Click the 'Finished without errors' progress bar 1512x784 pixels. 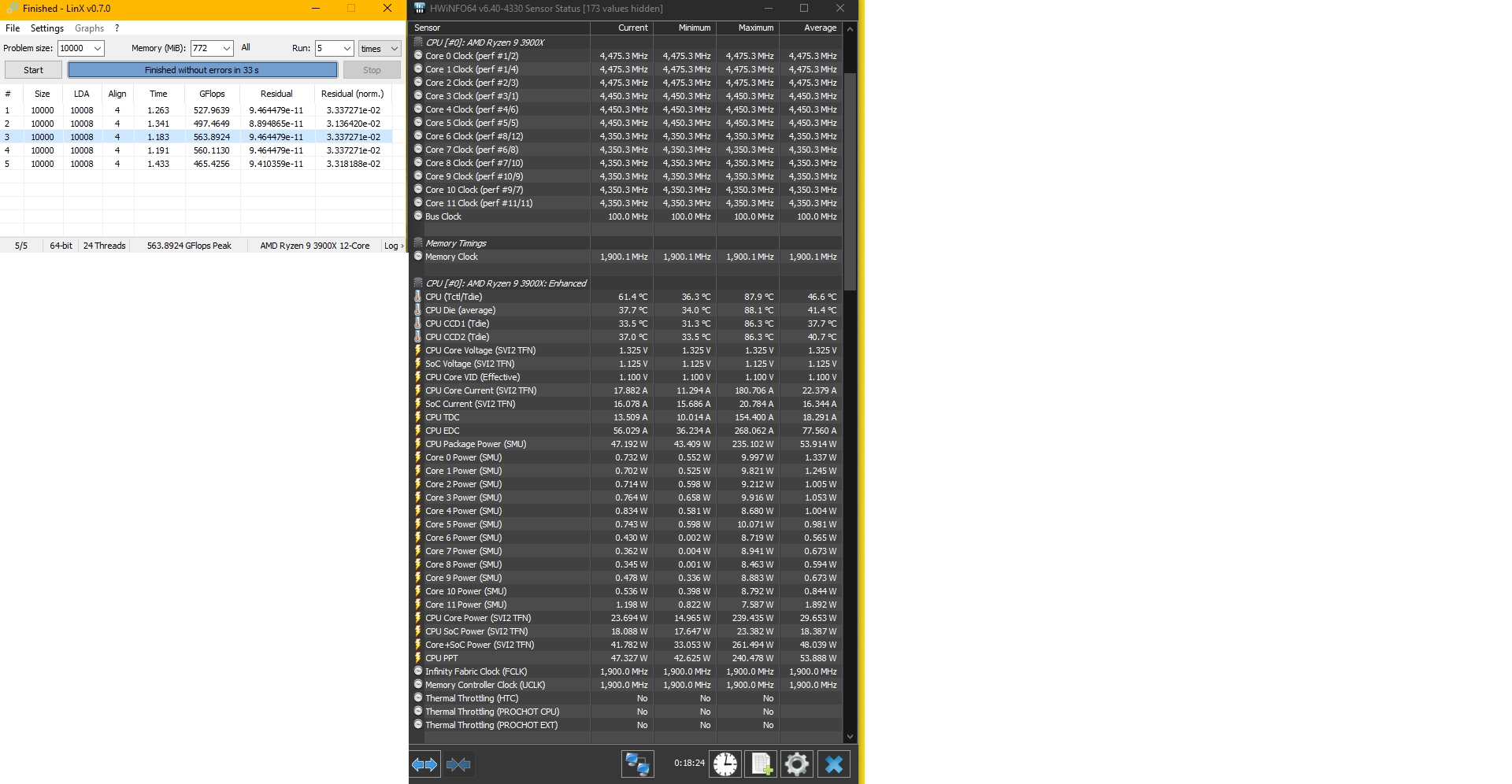202,70
